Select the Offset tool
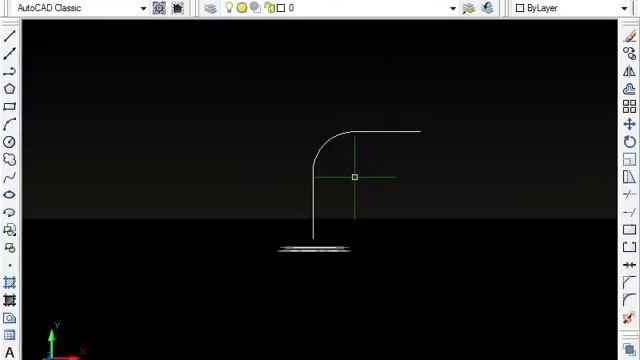This screenshot has width=640, height=360. [629, 89]
